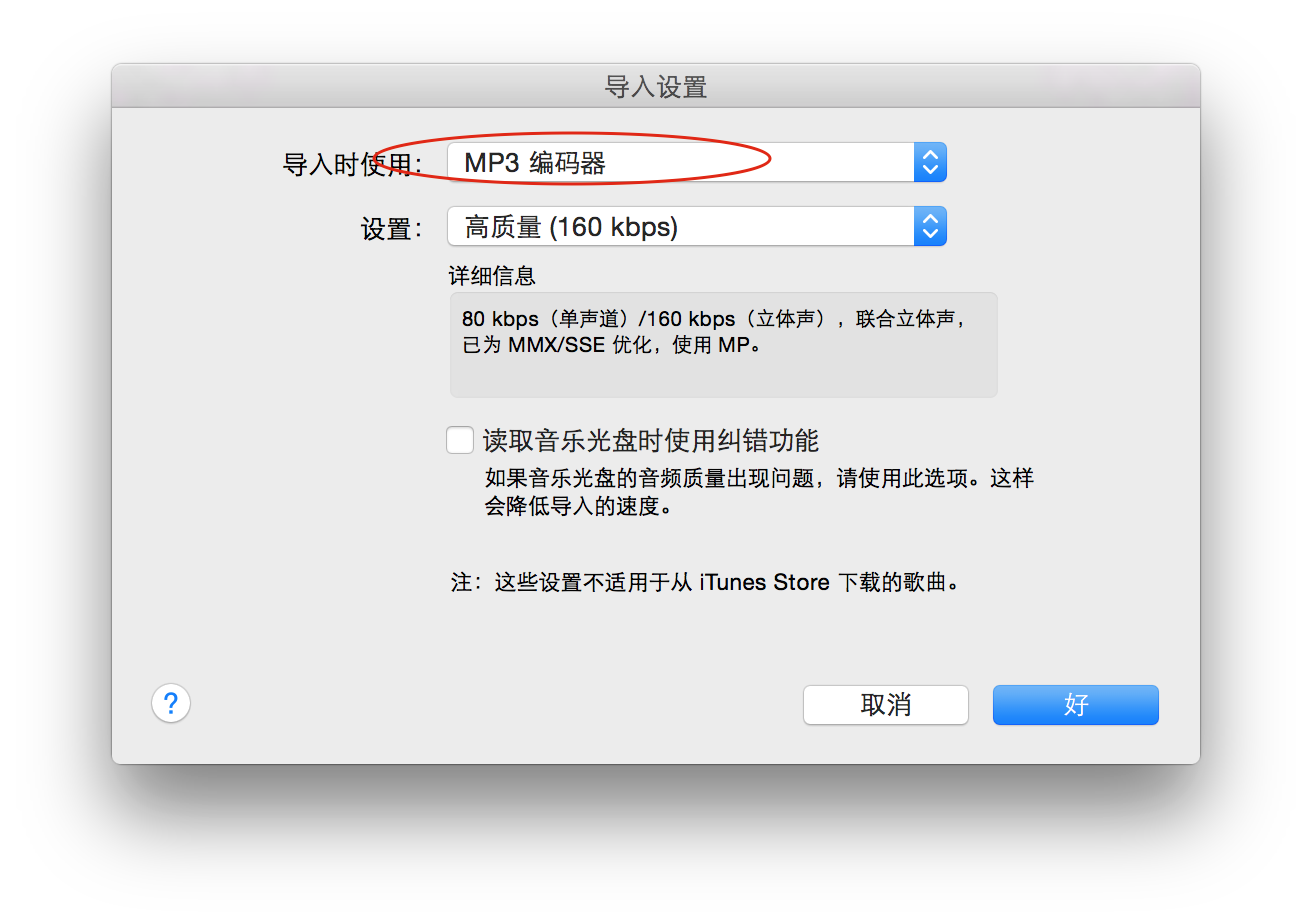Viewport: 1312px width, 924px height.
Task: Click inside the 详细信息 gray details box
Action: coord(724,345)
